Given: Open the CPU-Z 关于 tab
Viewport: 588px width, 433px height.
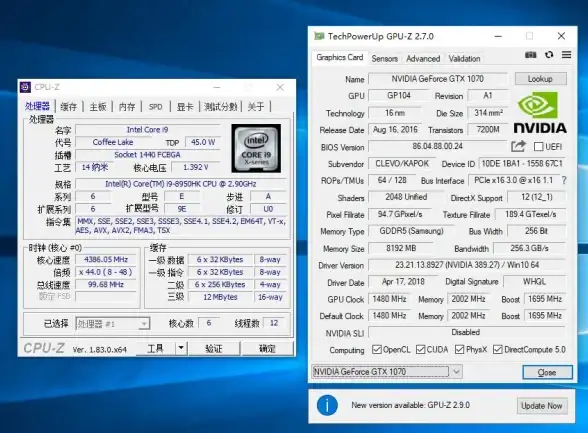Looking at the screenshot, I should pos(256,107).
